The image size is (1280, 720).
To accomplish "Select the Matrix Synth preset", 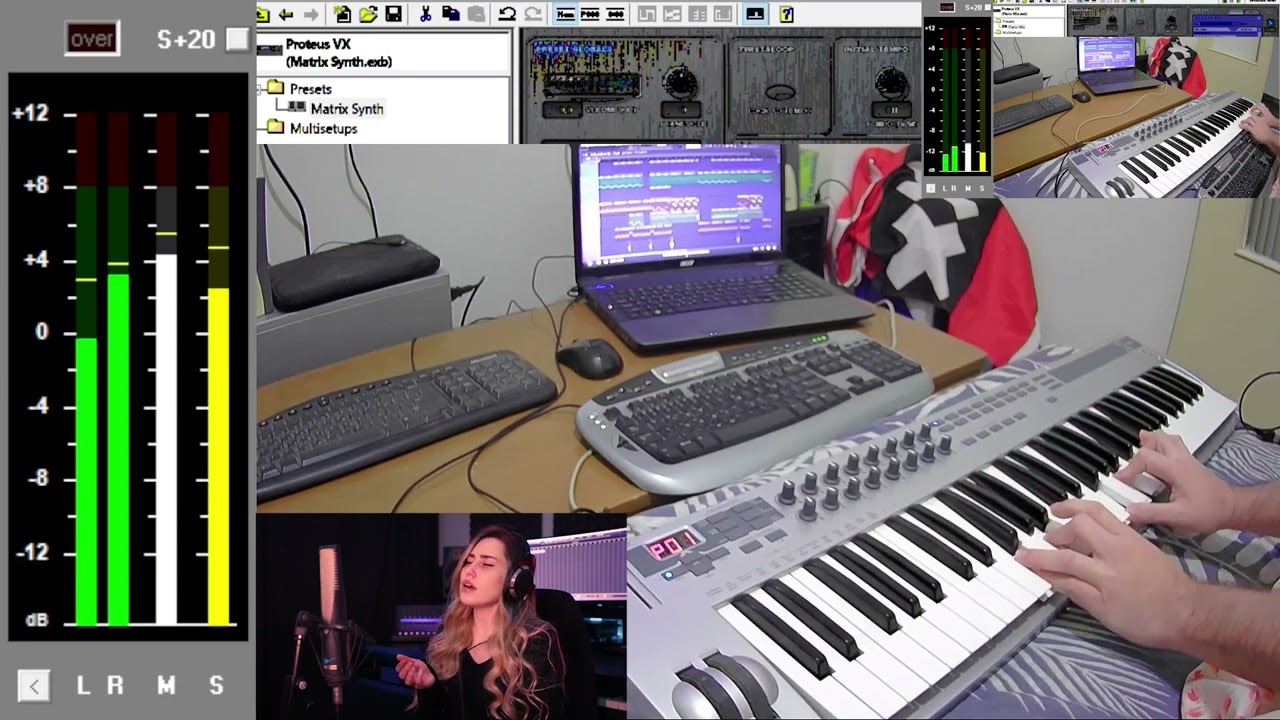I will coord(346,109).
